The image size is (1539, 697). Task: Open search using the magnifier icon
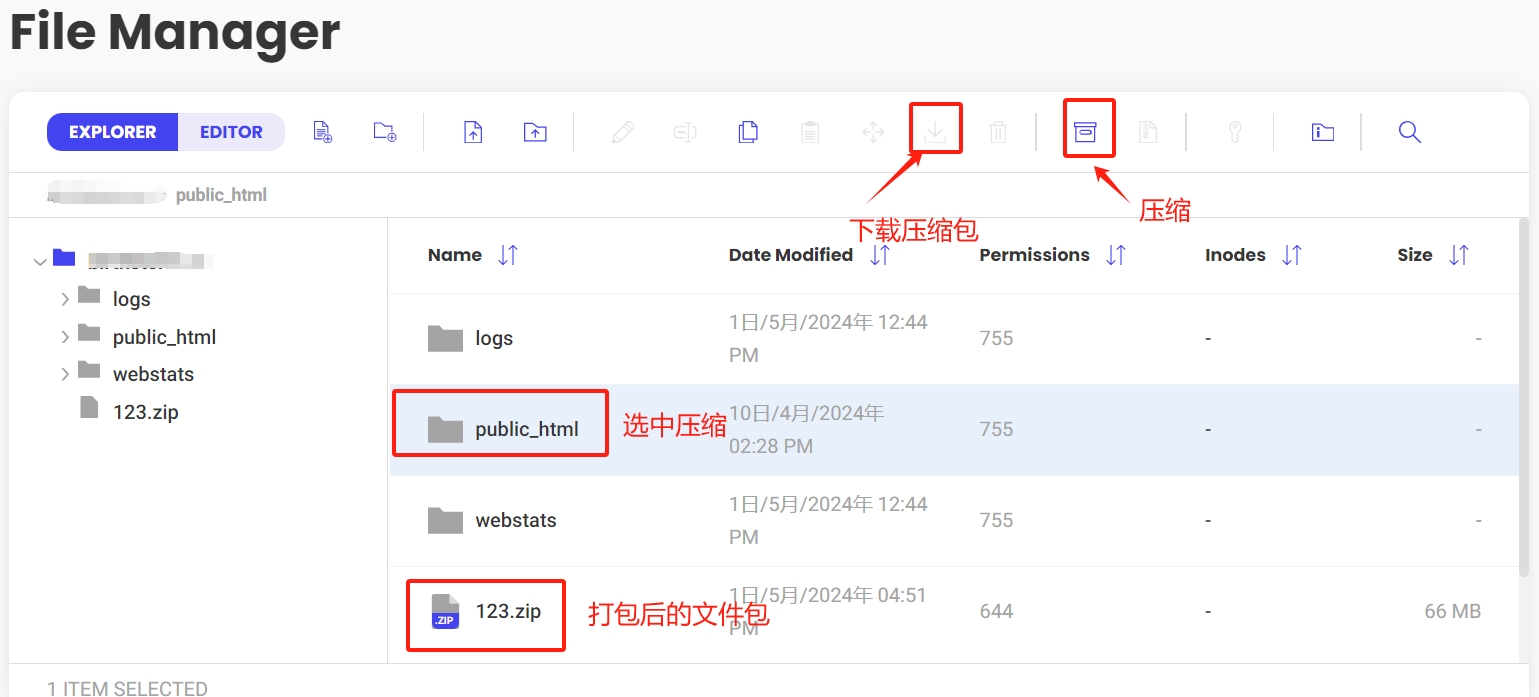click(x=1409, y=131)
